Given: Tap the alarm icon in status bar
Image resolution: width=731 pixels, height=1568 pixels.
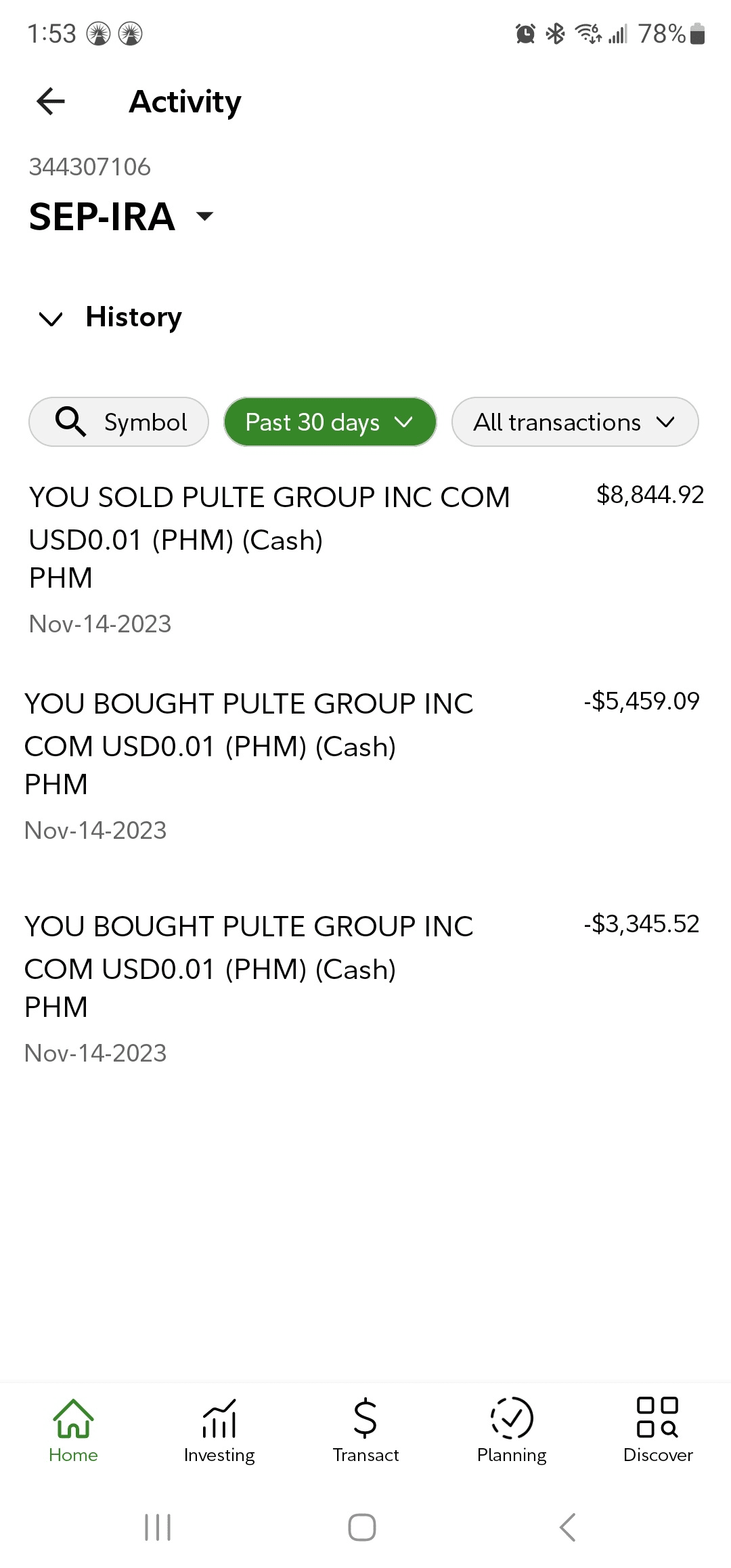Looking at the screenshot, I should tap(525, 33).
